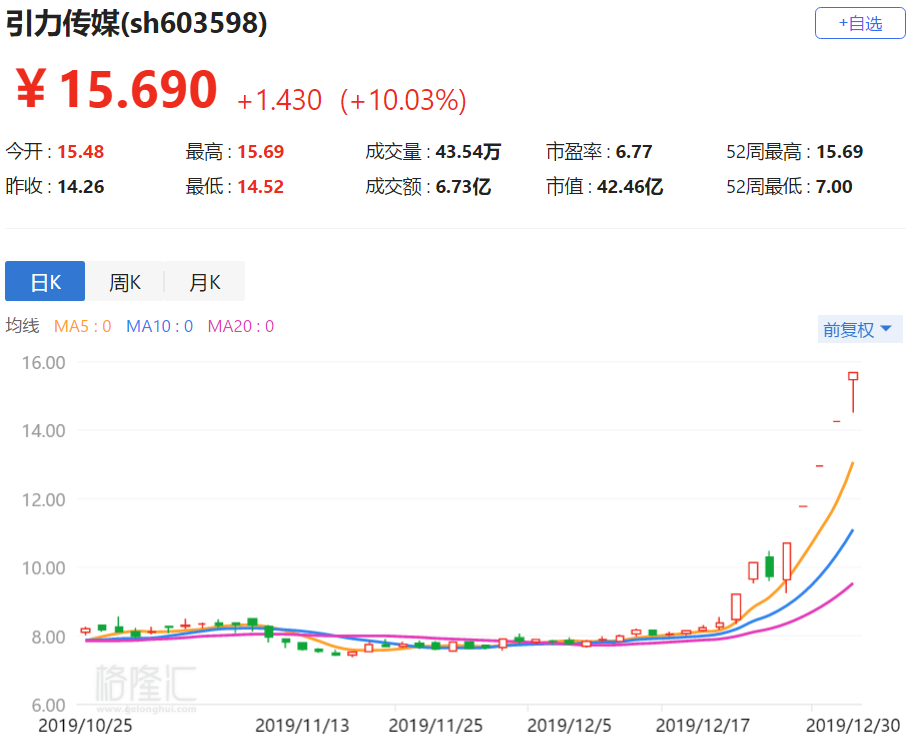
Task: Click the 今开 value 15.48
Action: click(x=80, y=152)
